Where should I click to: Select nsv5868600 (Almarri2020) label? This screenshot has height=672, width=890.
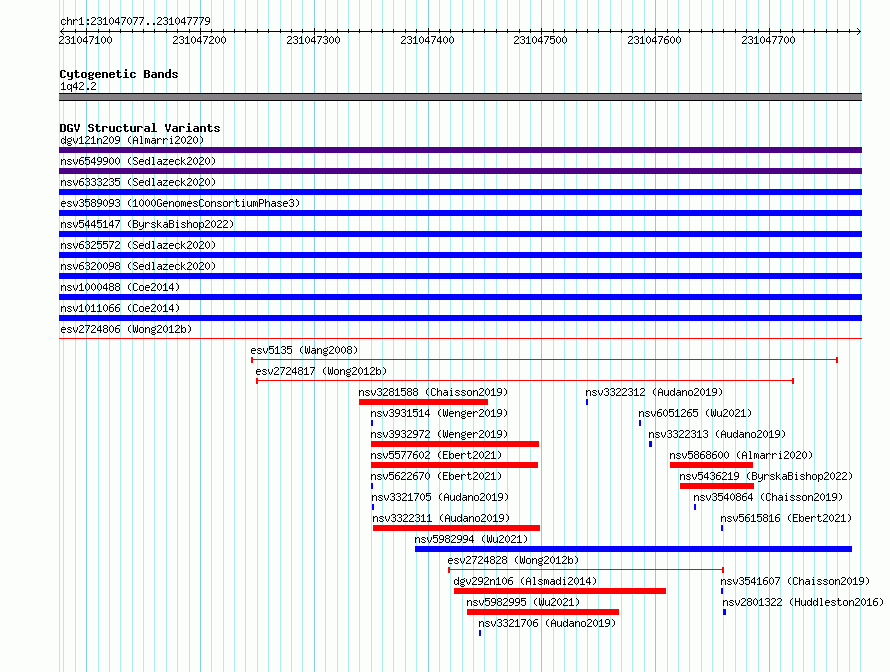click(741, 455)
